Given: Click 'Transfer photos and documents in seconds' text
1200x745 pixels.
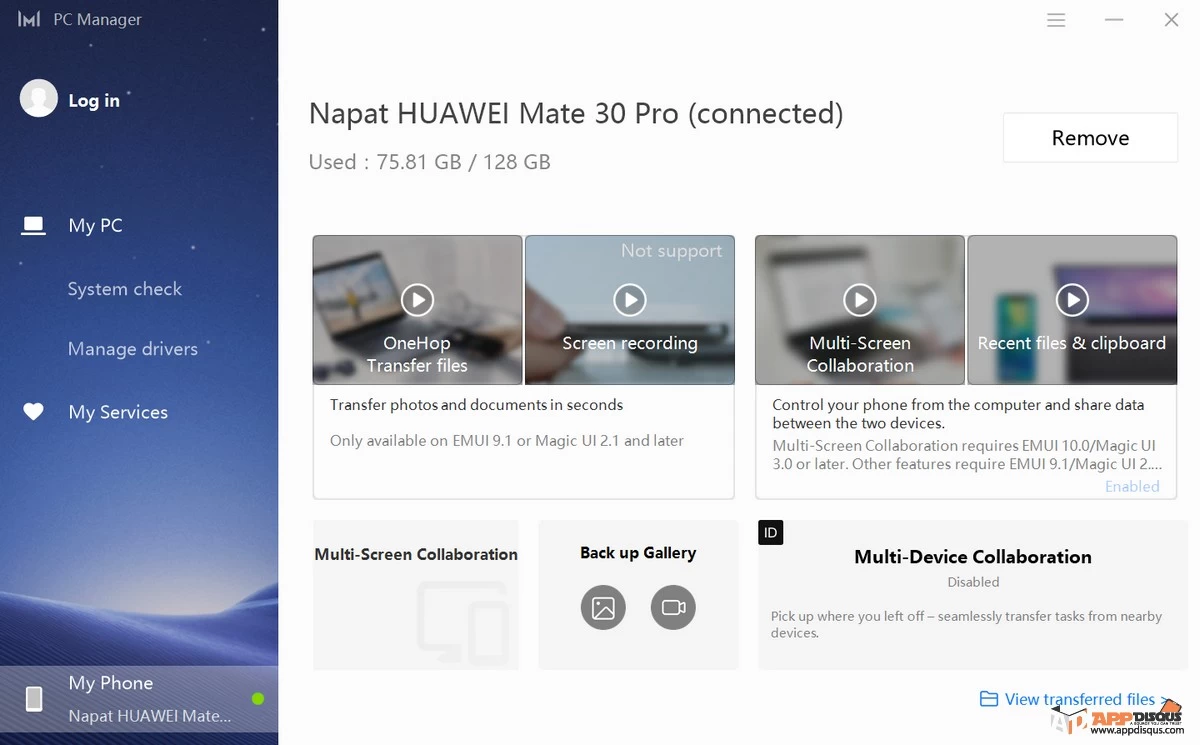Looking at the screenshot, I should 476,405.
